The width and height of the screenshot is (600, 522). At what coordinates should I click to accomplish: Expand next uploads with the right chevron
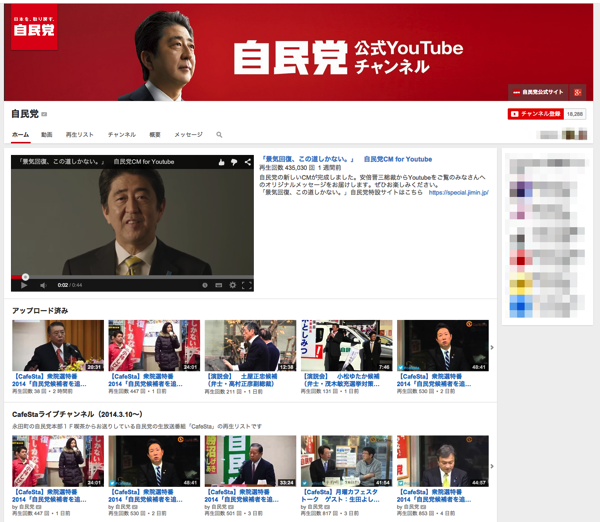[492, 347]
